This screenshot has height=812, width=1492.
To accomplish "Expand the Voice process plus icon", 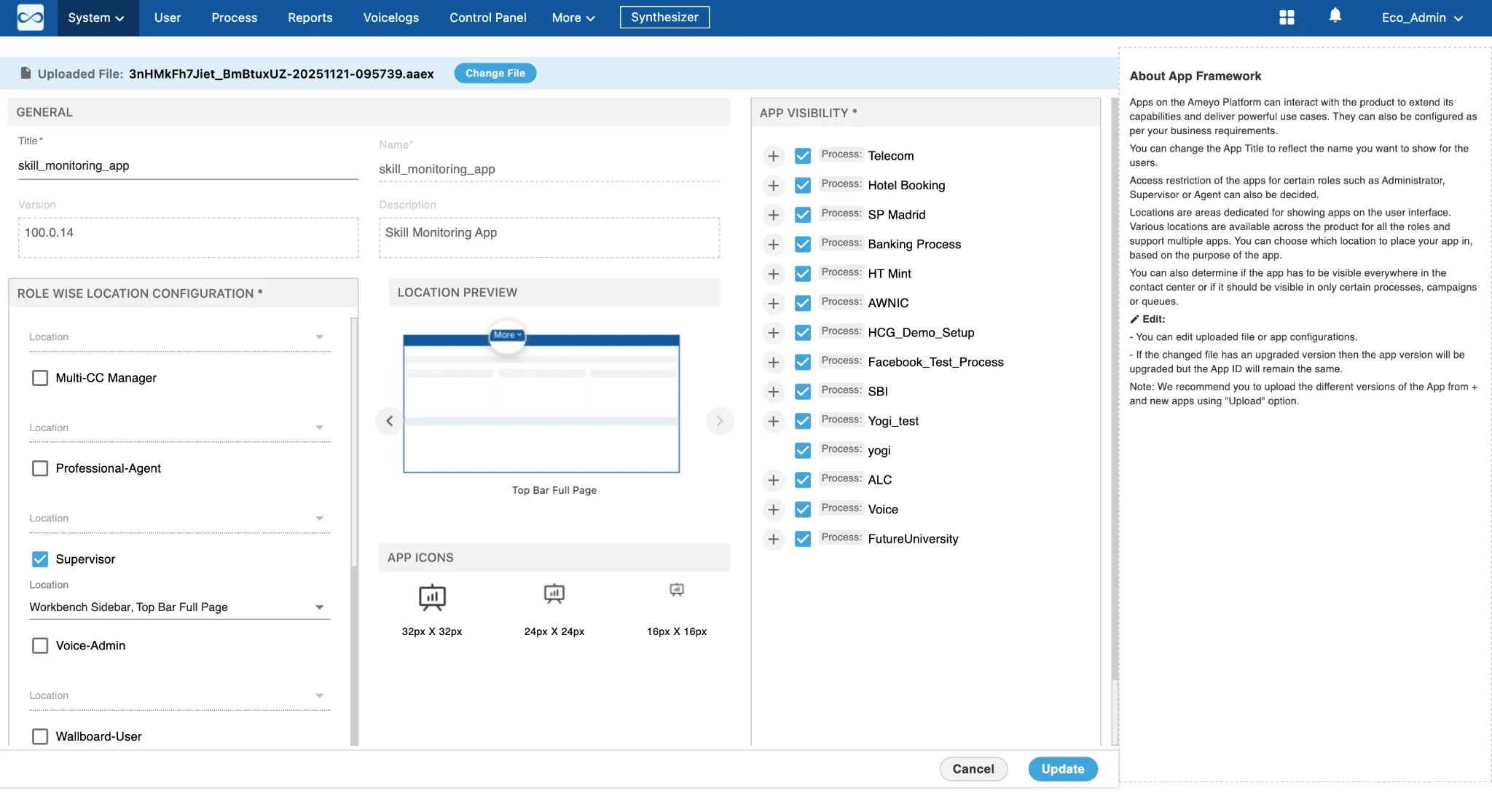I will [774, 510].
